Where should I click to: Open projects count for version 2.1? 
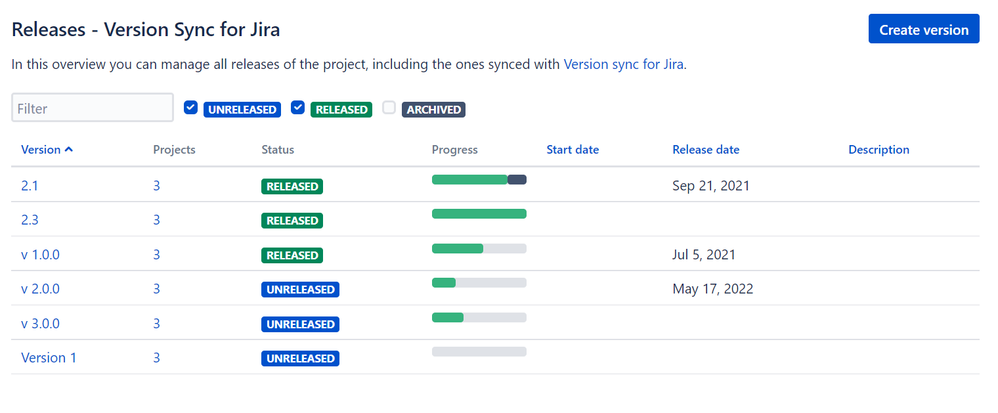pos(157,186)
